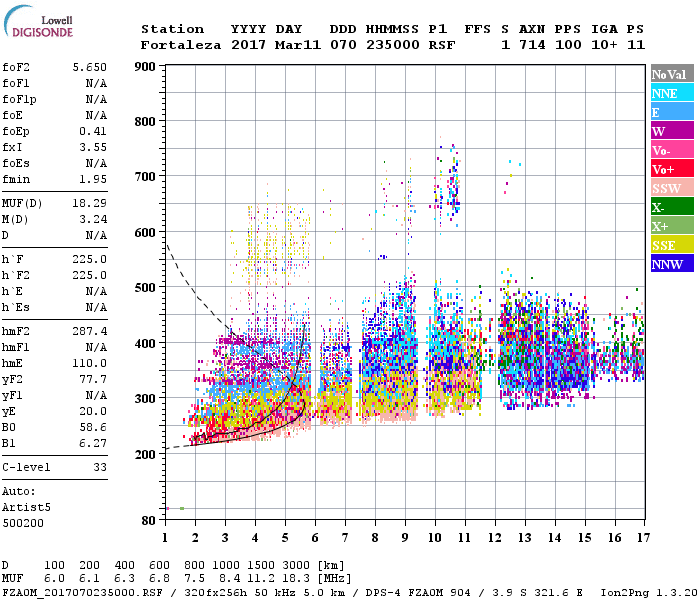Click the SSW salmon legend swatch
Viewport: 700px width, 600px height.
[672, 188]
